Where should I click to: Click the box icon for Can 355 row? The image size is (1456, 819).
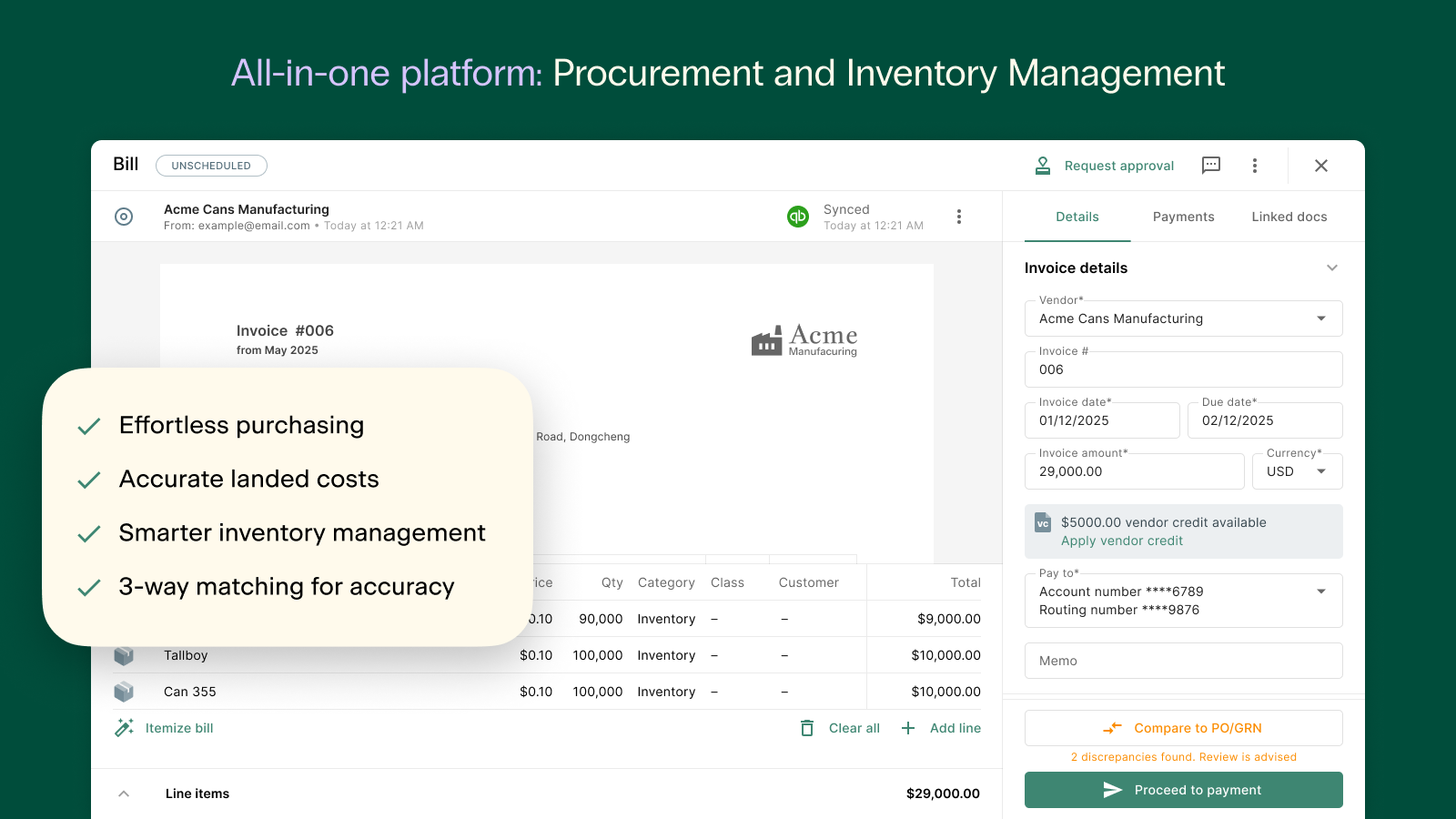(124, 692)
